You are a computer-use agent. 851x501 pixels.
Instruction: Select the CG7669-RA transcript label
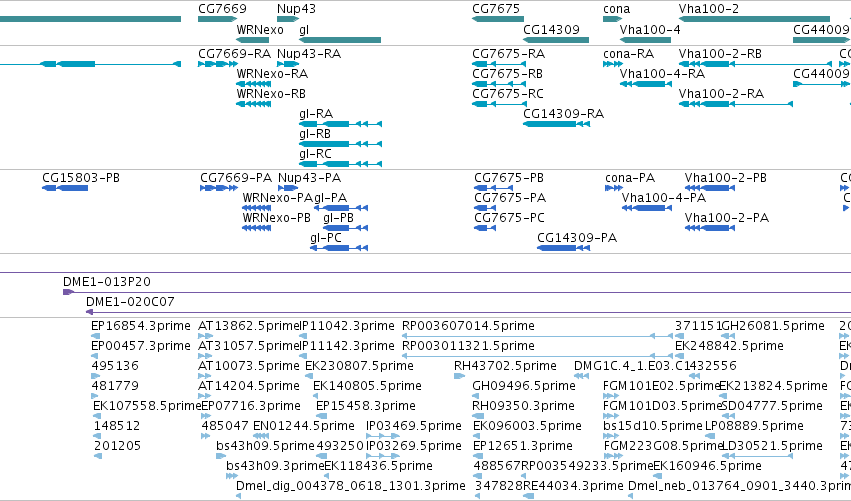coord(234,54)
